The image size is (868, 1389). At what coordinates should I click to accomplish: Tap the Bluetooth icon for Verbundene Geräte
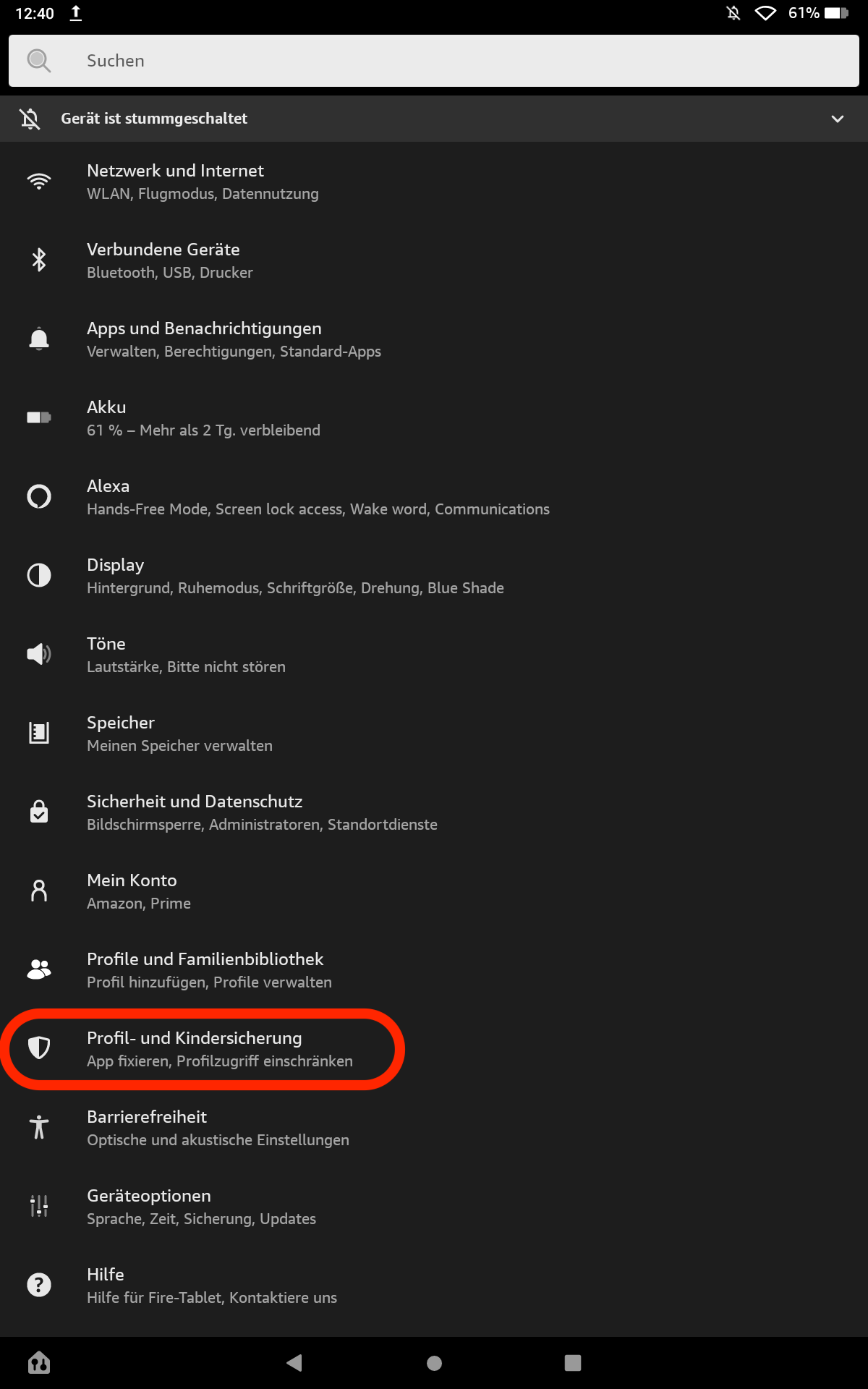pyautogui.click(x=39, y=260)
